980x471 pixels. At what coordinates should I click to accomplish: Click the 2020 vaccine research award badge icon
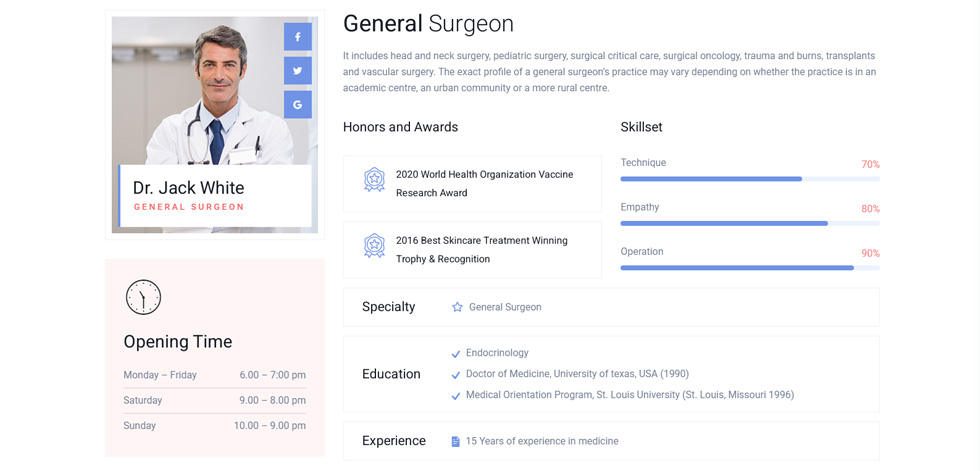point(374,180)
